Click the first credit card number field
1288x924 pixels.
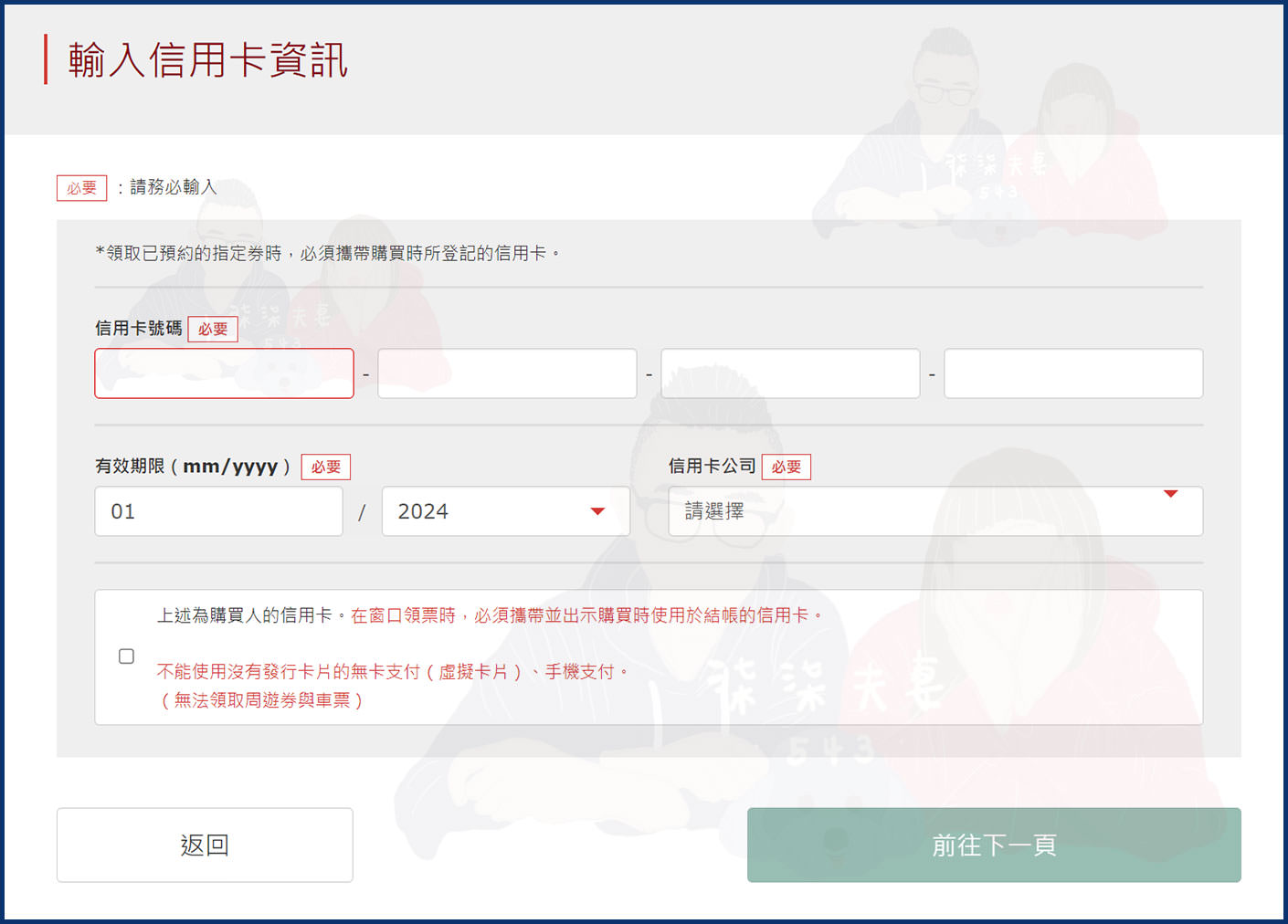click(x=224, y=373)
